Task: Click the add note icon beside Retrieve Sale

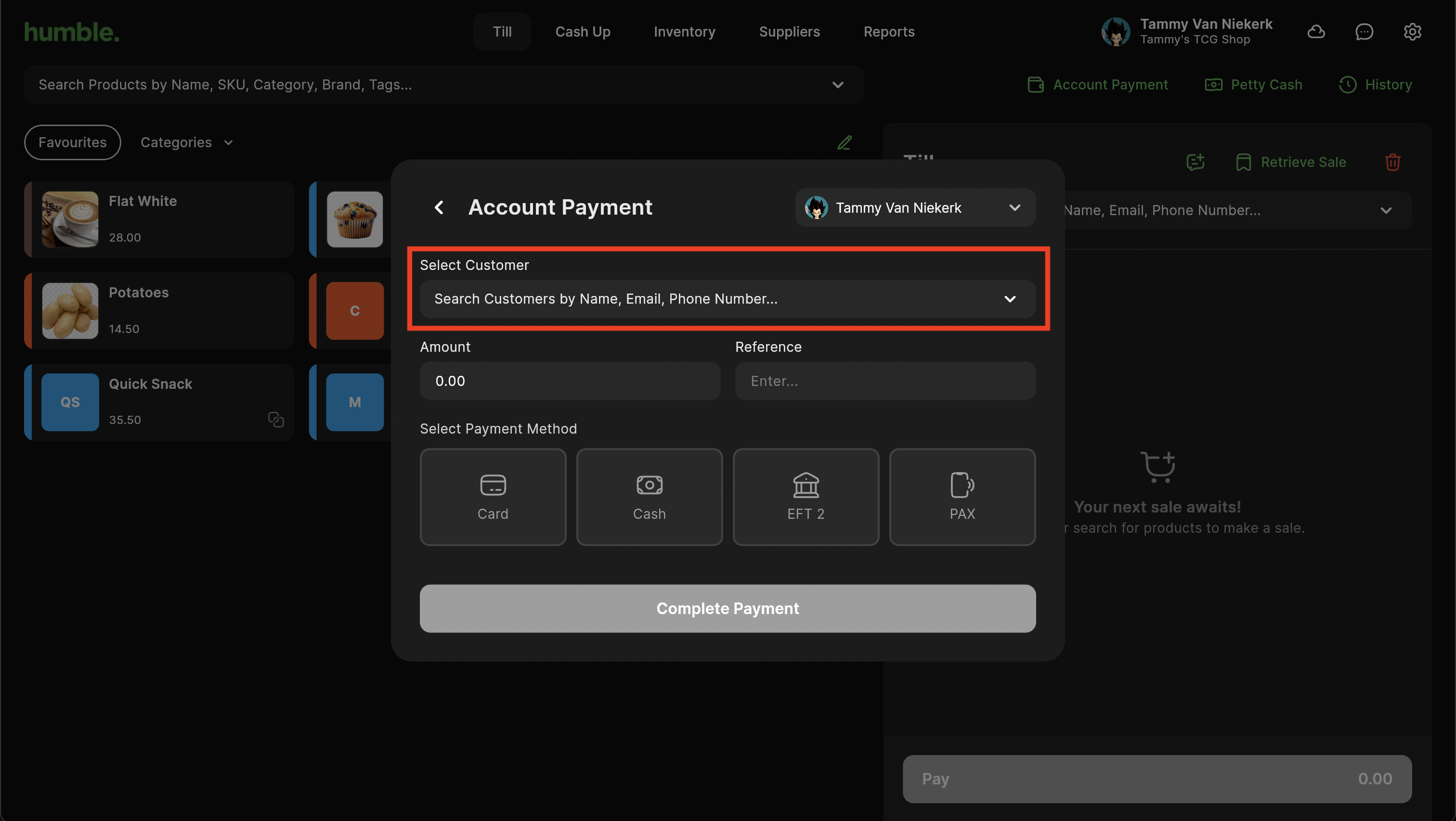Action: click(1196, 162)
